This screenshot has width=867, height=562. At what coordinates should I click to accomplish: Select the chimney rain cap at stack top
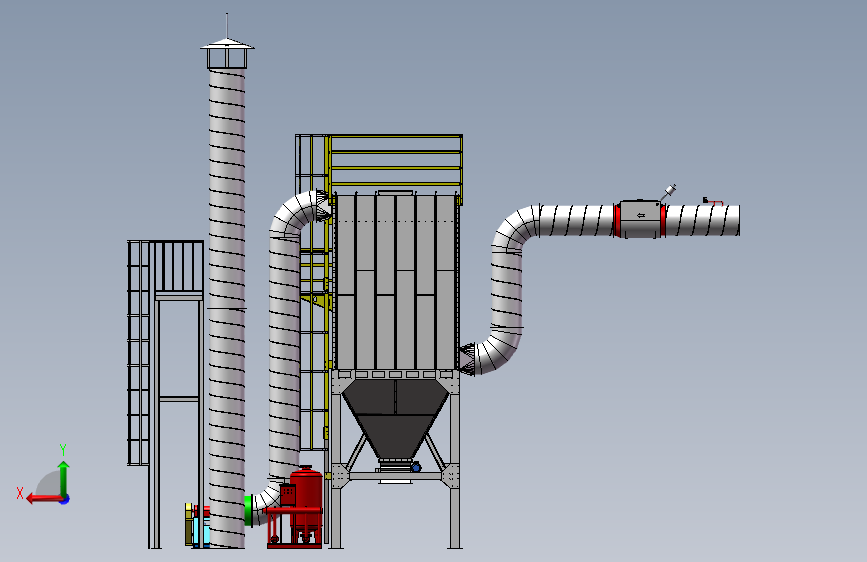click(227, 53)
